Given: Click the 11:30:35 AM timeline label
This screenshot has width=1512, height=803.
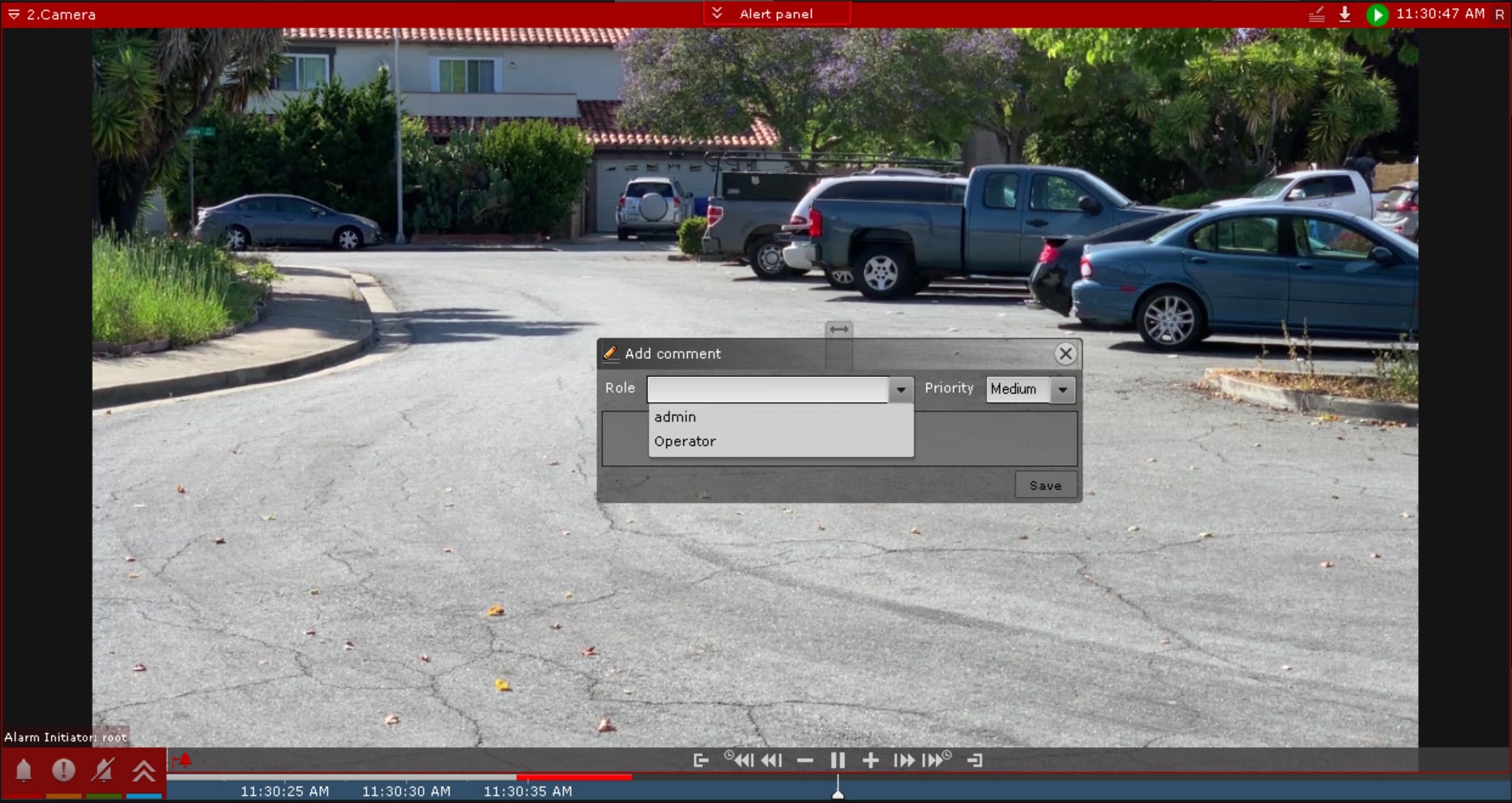Looking at the screenshot, I should (527, 791).
